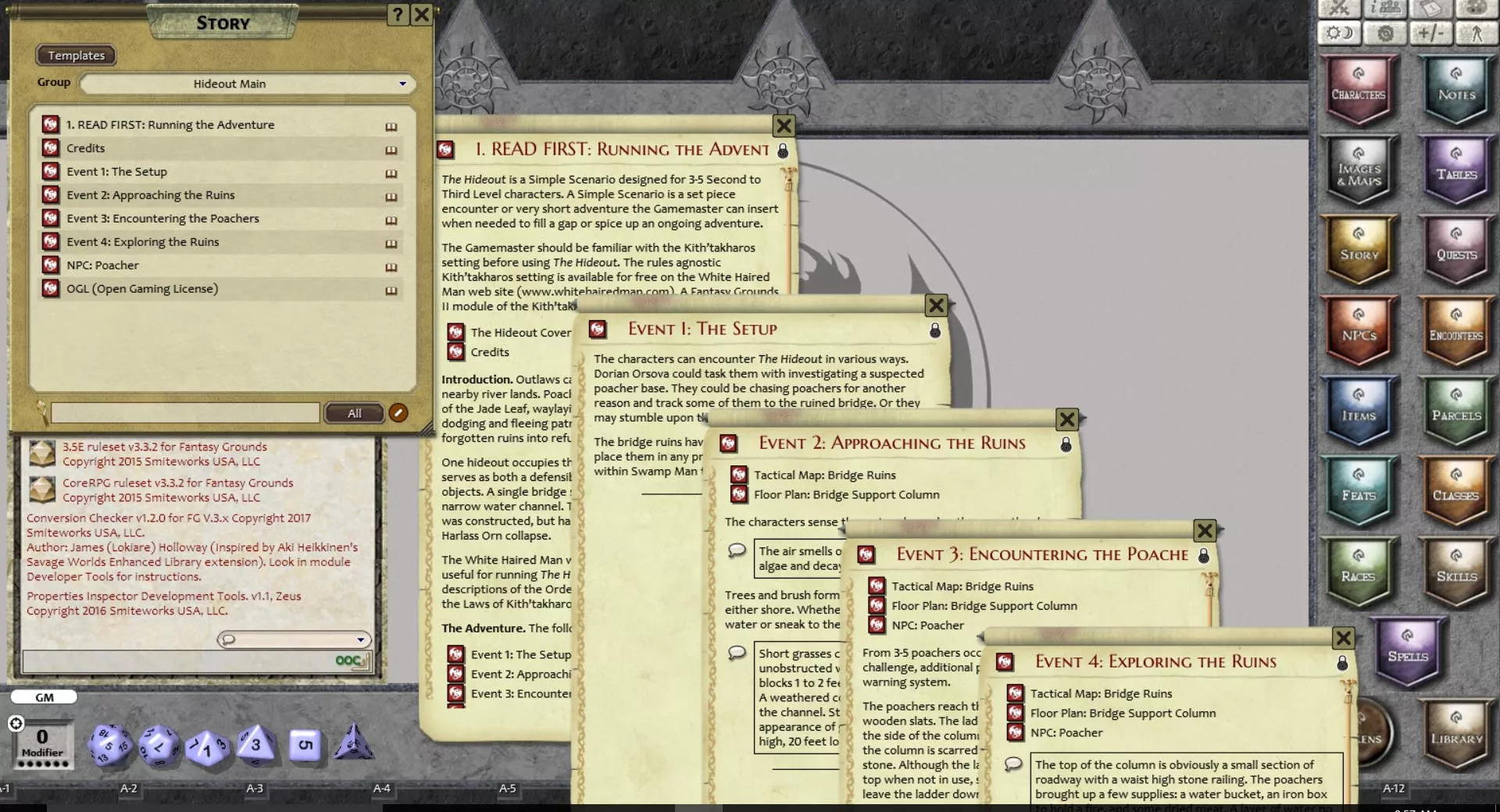Image resolution: width=1500 pixels, height=812 pixels.
Task: Open OGL (Open Gaming License) list entry
Action: click(142, 289)
